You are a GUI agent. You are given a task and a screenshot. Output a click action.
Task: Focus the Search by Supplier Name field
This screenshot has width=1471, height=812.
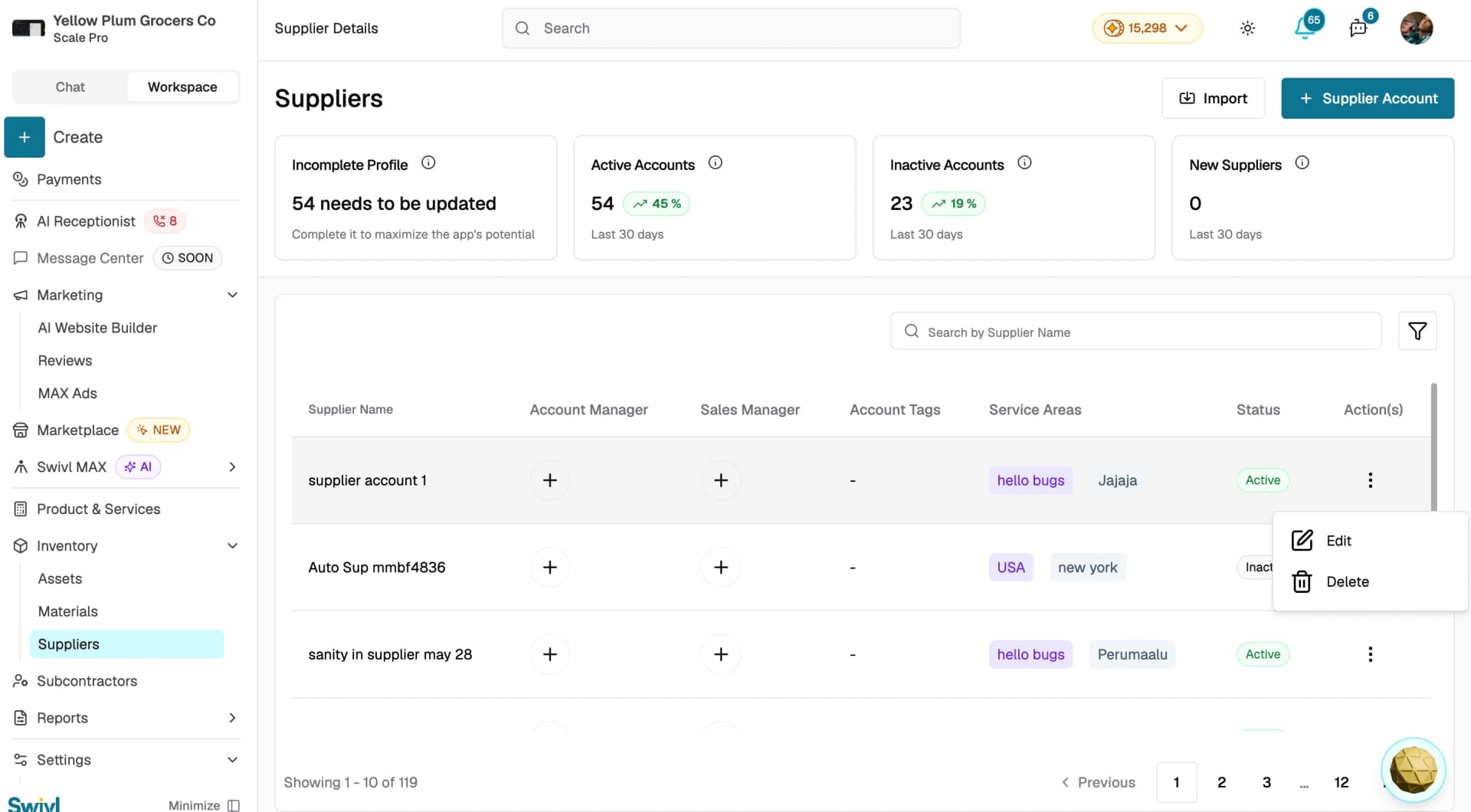pyautogui.click(x=1135, y=331)
